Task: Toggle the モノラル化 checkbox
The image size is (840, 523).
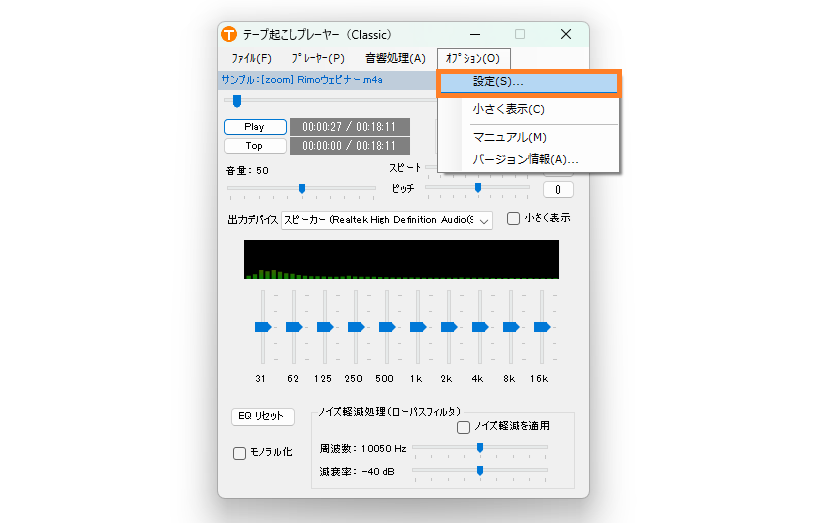Action: point(239,453)
